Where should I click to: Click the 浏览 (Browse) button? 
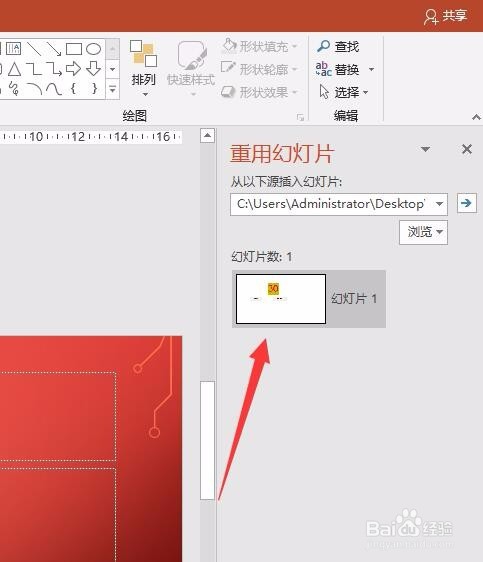pos(424,232)
